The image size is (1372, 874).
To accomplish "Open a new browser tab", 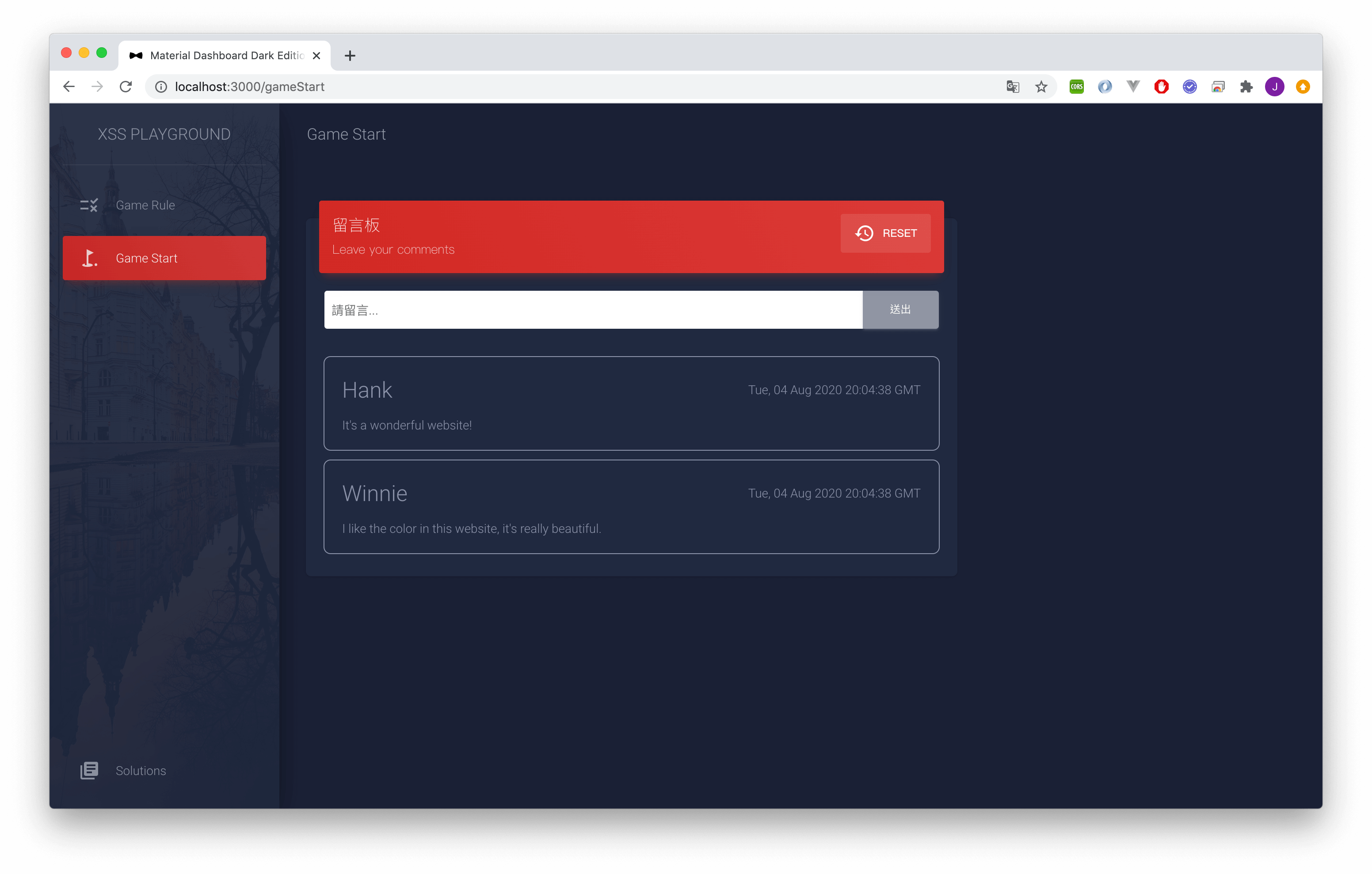I will pos(350,56).
